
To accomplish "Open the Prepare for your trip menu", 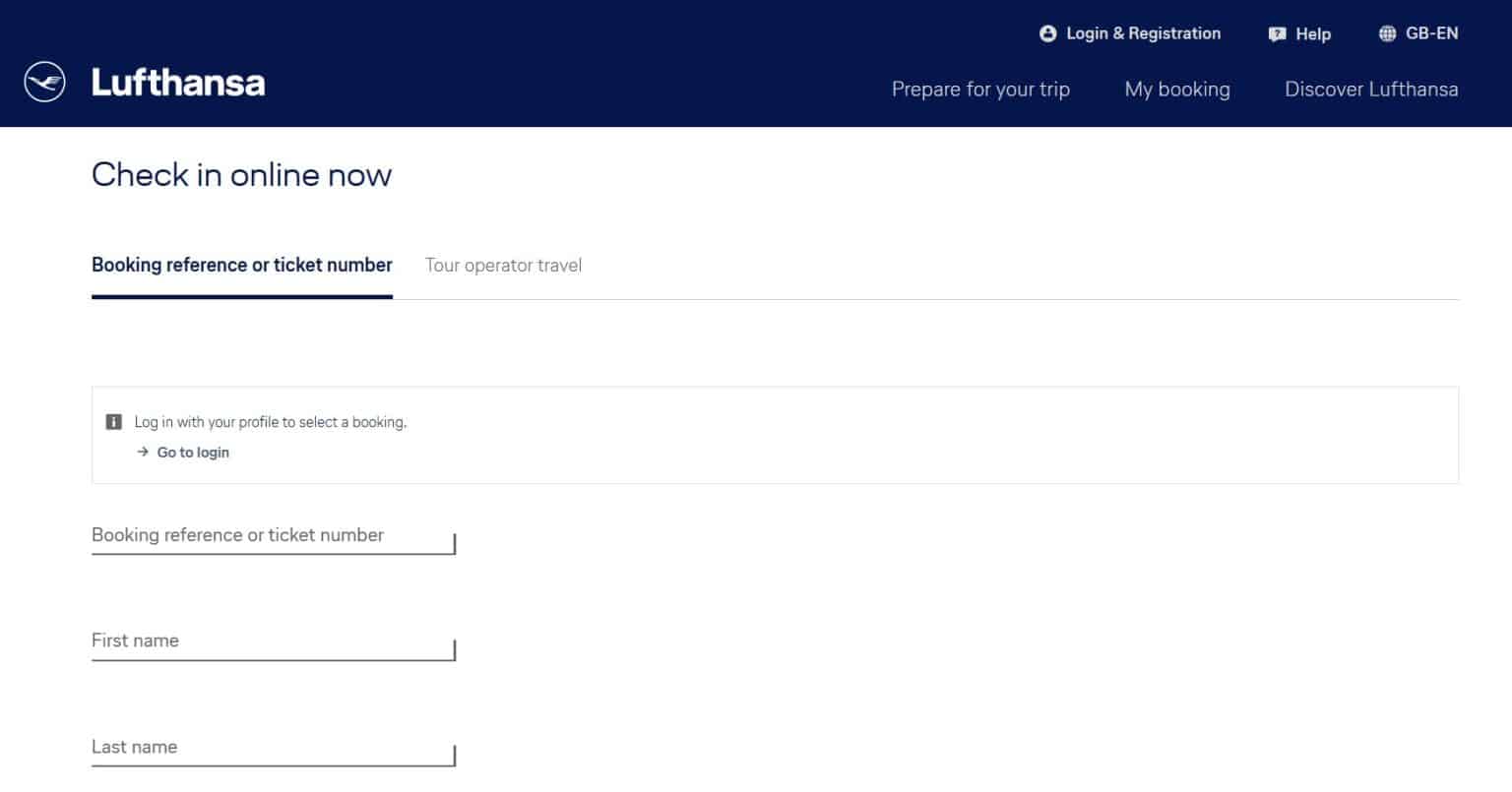I will (980, 89).
